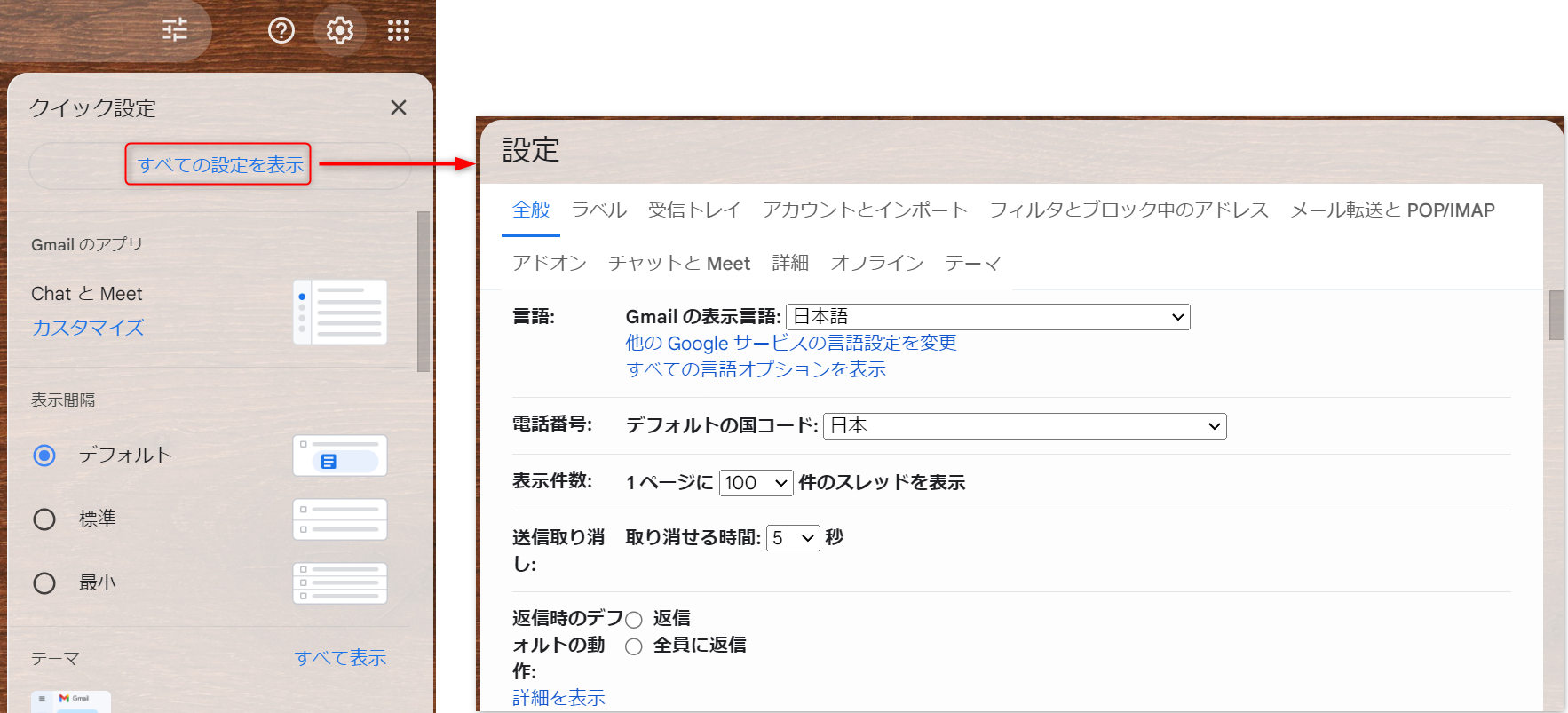The width and height of the screenshot is (1568, 713).
Task: Click the 最小 density preview thumbnail
Action: 340,583
